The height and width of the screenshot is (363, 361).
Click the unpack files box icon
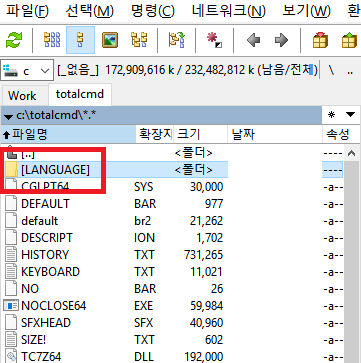tap(349, 40)
